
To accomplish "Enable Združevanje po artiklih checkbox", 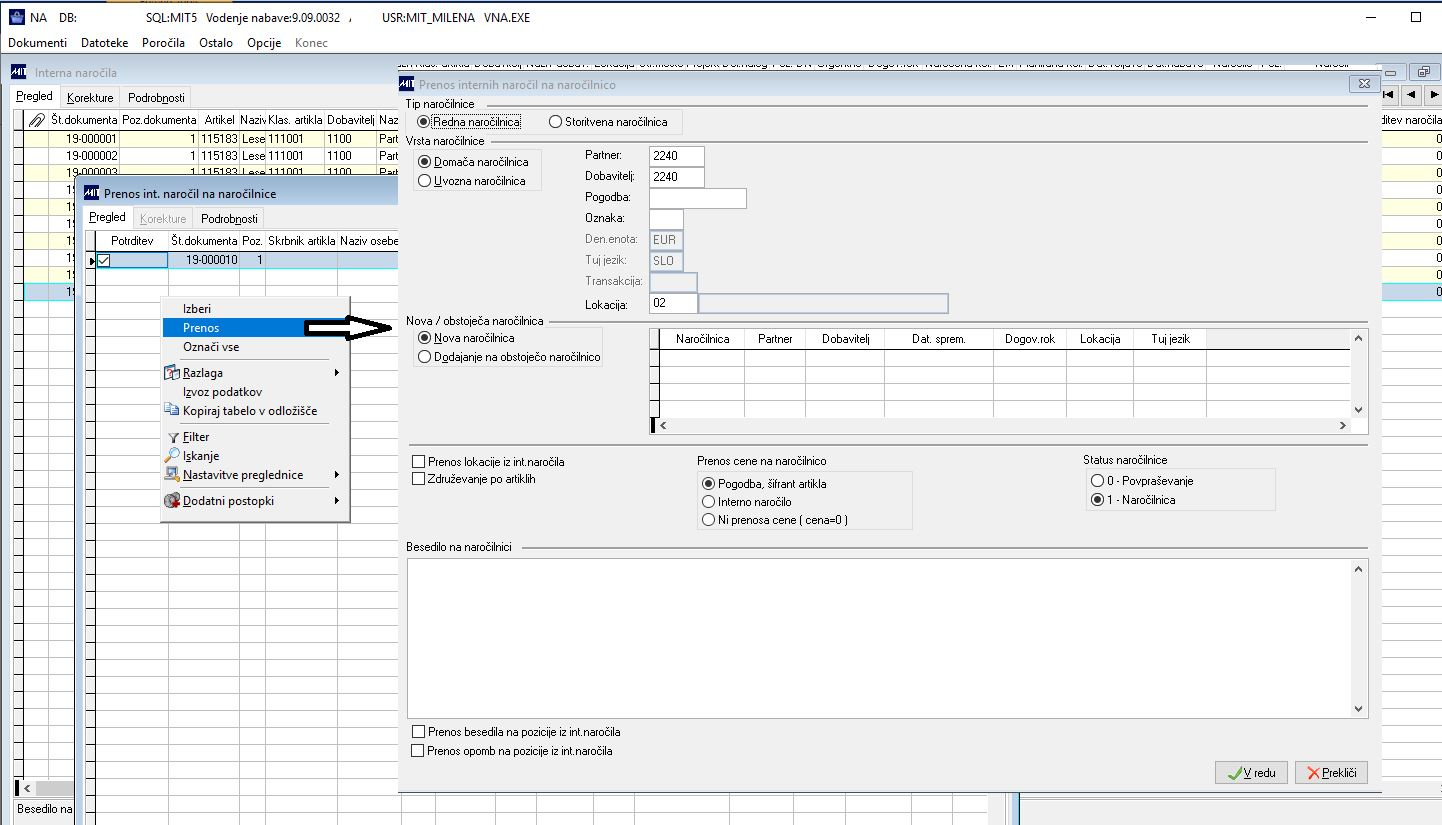I will point(419,479).
